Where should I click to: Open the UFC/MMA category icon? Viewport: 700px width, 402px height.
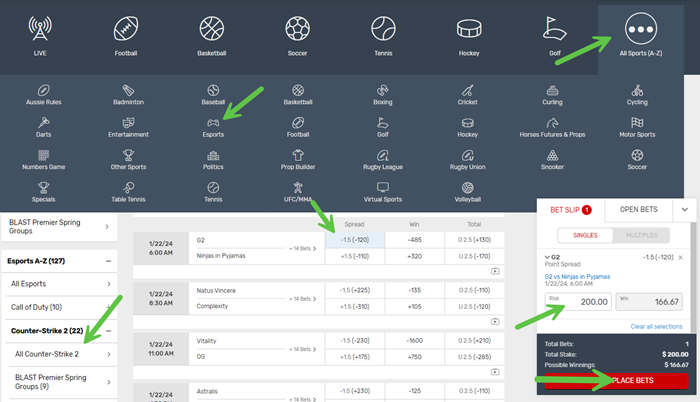pyautogui.click(x=298, y=187)
